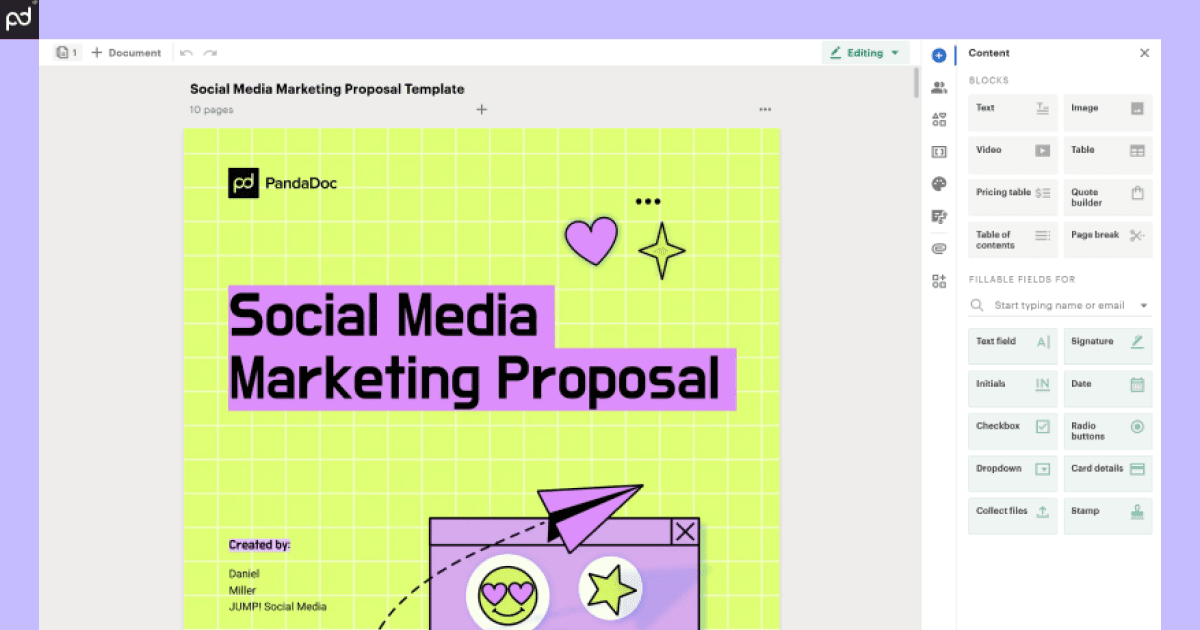Click the redo arrow icon

210,53
